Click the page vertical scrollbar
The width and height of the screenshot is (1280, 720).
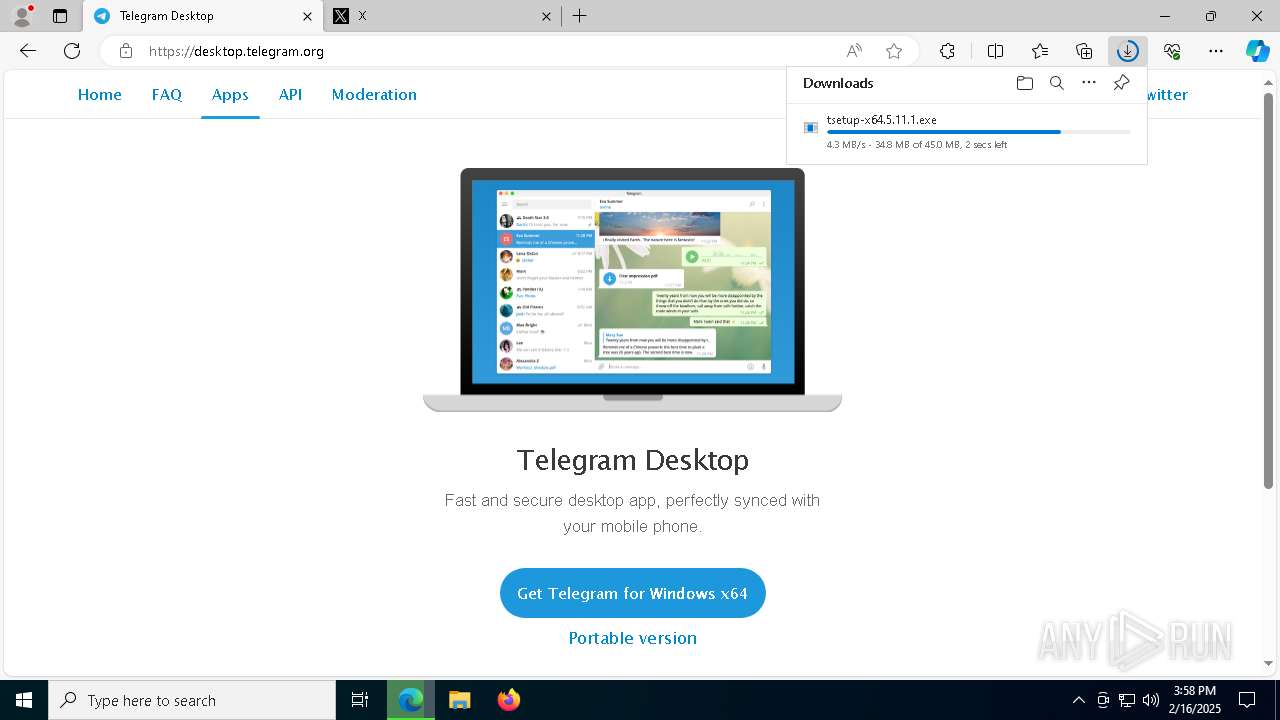[x=1268, y=290]
